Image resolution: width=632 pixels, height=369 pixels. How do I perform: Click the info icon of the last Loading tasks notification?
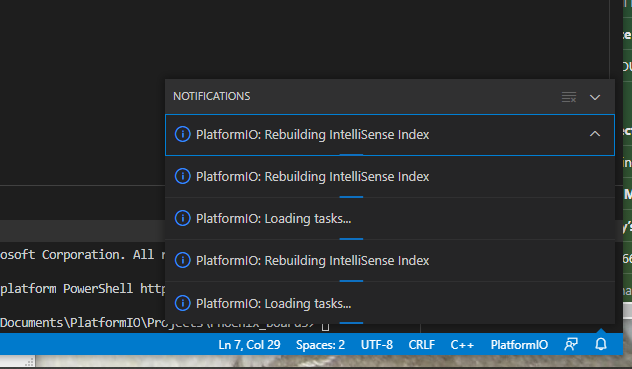183,303
